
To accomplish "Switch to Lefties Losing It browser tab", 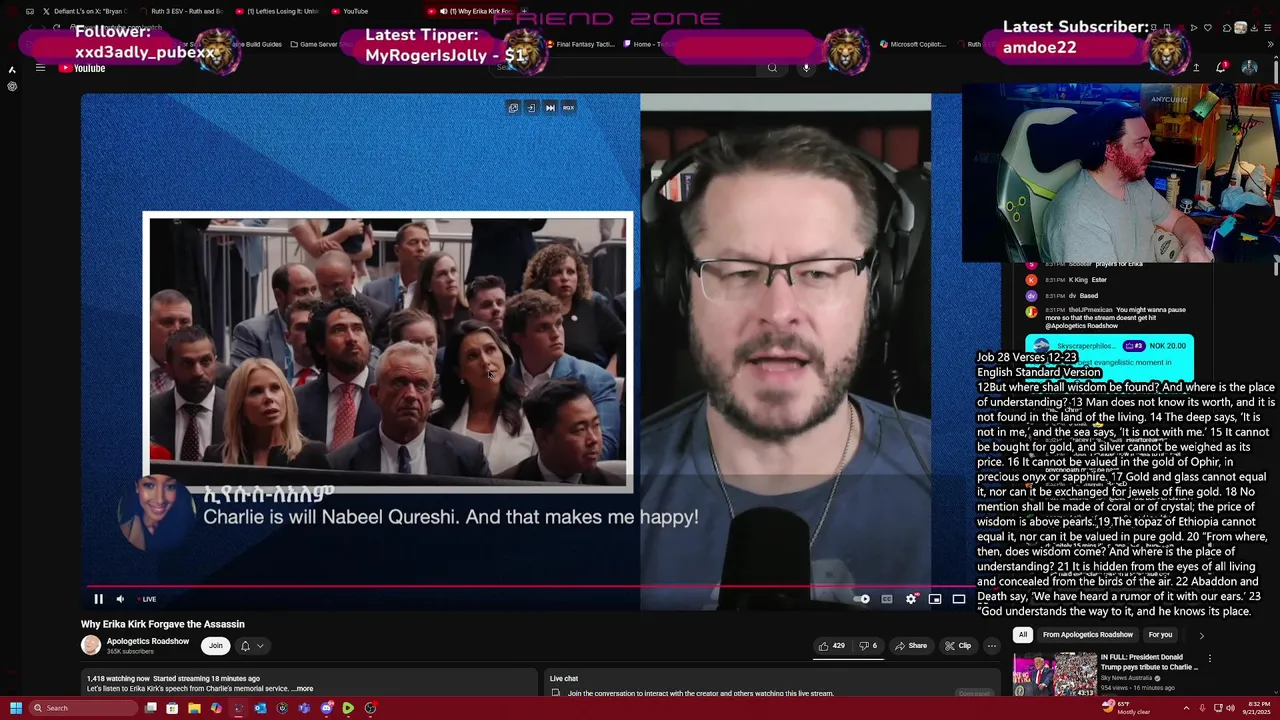I will click(278, 11).
